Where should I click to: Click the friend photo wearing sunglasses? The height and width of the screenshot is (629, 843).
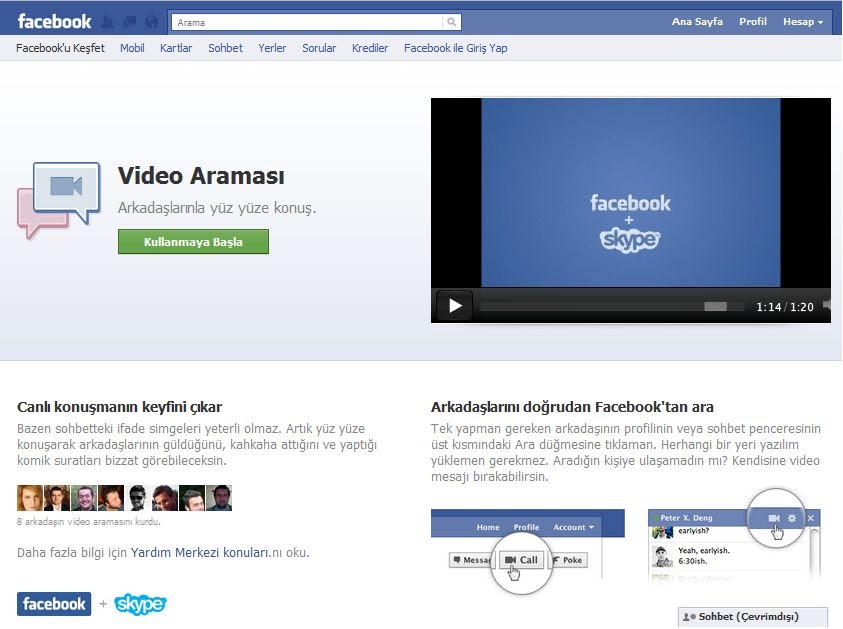pos(138,498)
